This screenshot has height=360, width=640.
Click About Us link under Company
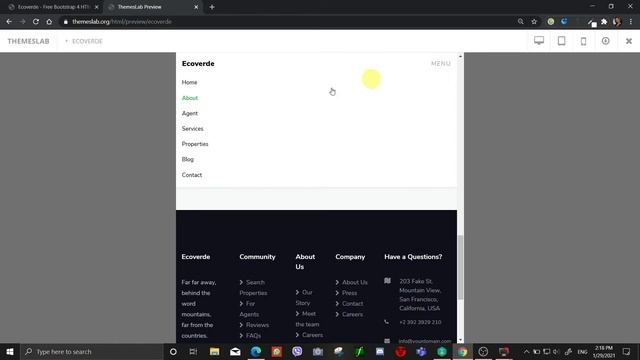click(351, 282)
